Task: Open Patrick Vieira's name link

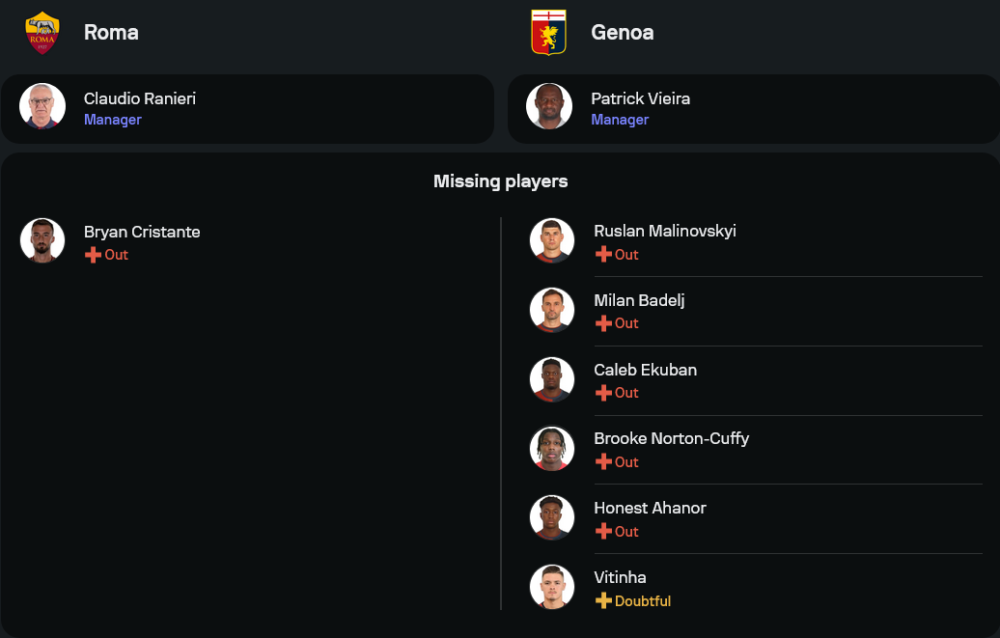Action: click(640, 99)
